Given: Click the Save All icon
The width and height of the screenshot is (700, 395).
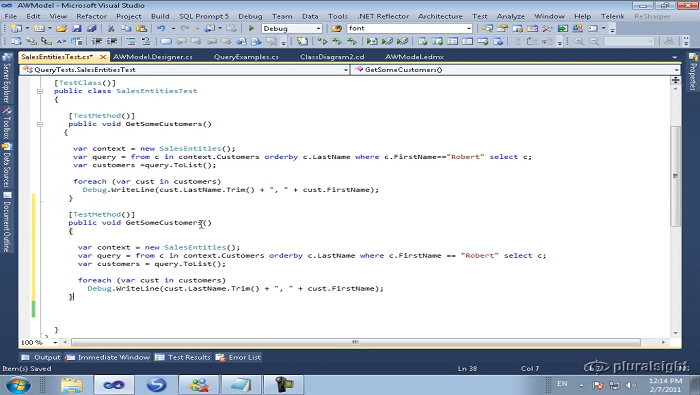Looking at the screenshot, I should [92, 28].
